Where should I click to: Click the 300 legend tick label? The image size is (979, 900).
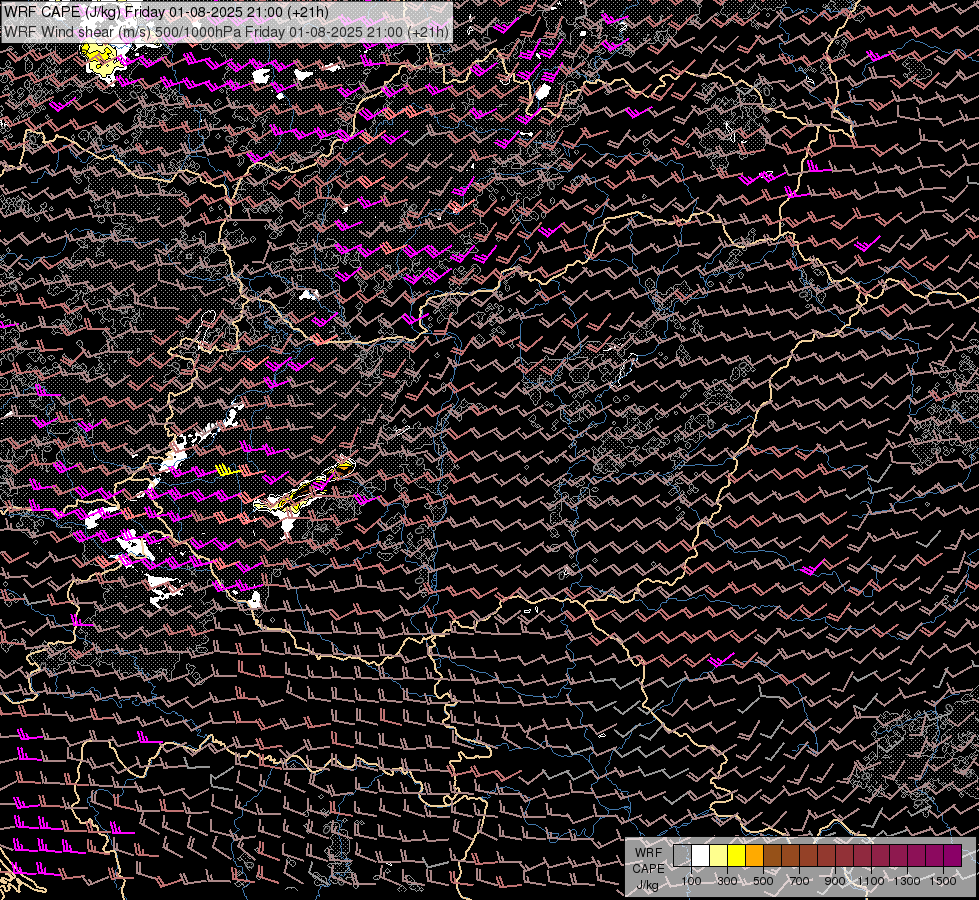point(727,881)
